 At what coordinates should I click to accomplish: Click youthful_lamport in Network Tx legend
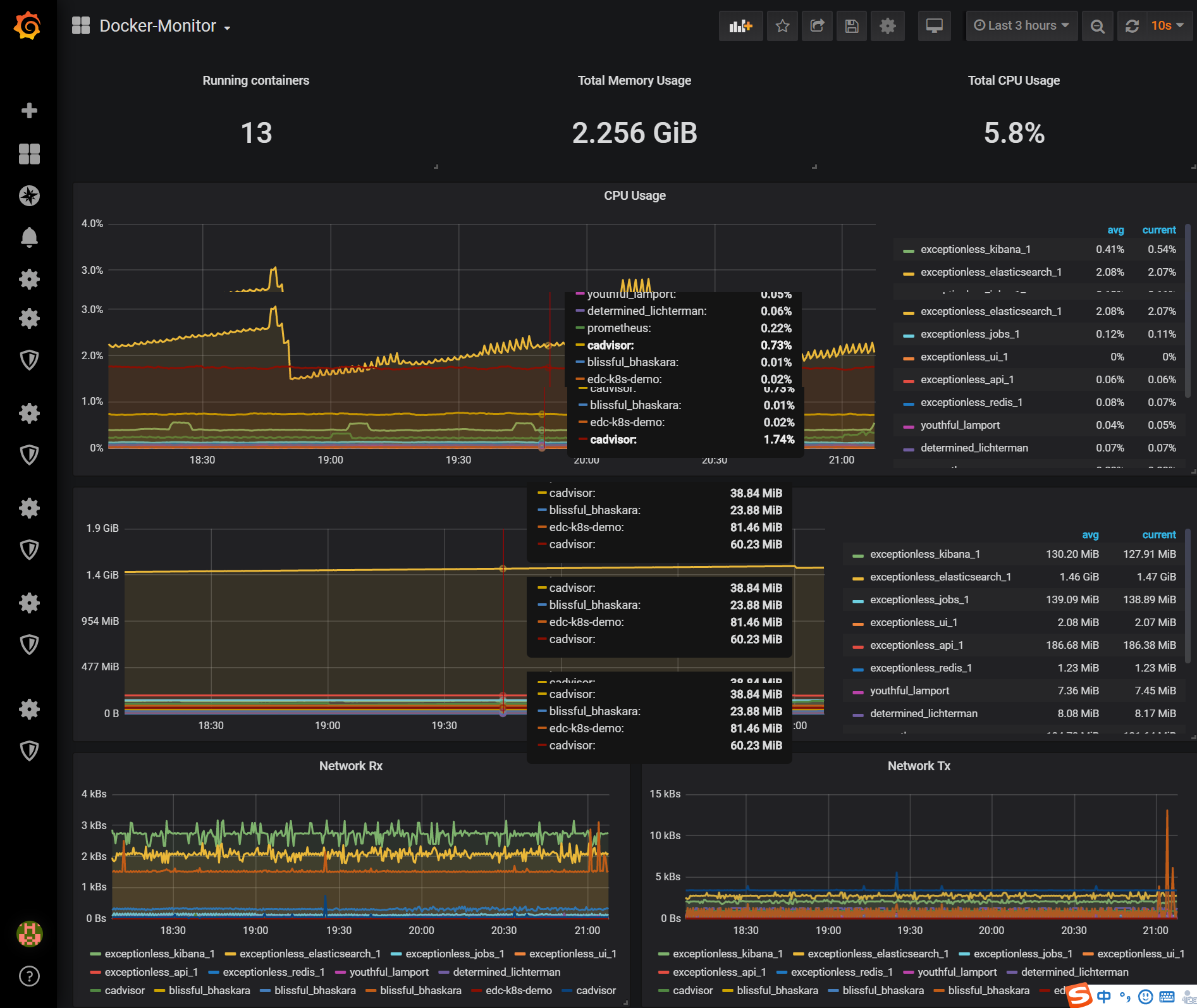click(957, 972)
